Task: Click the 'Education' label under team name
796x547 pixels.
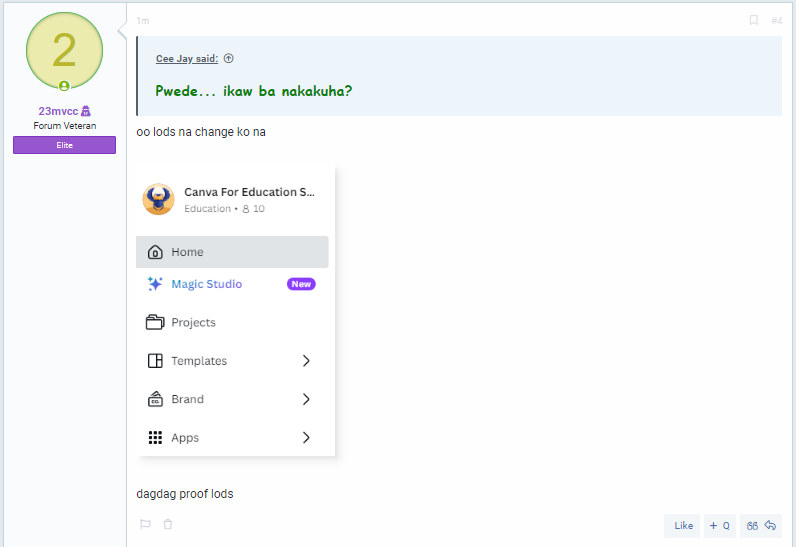Action: (x=208, y=209)
